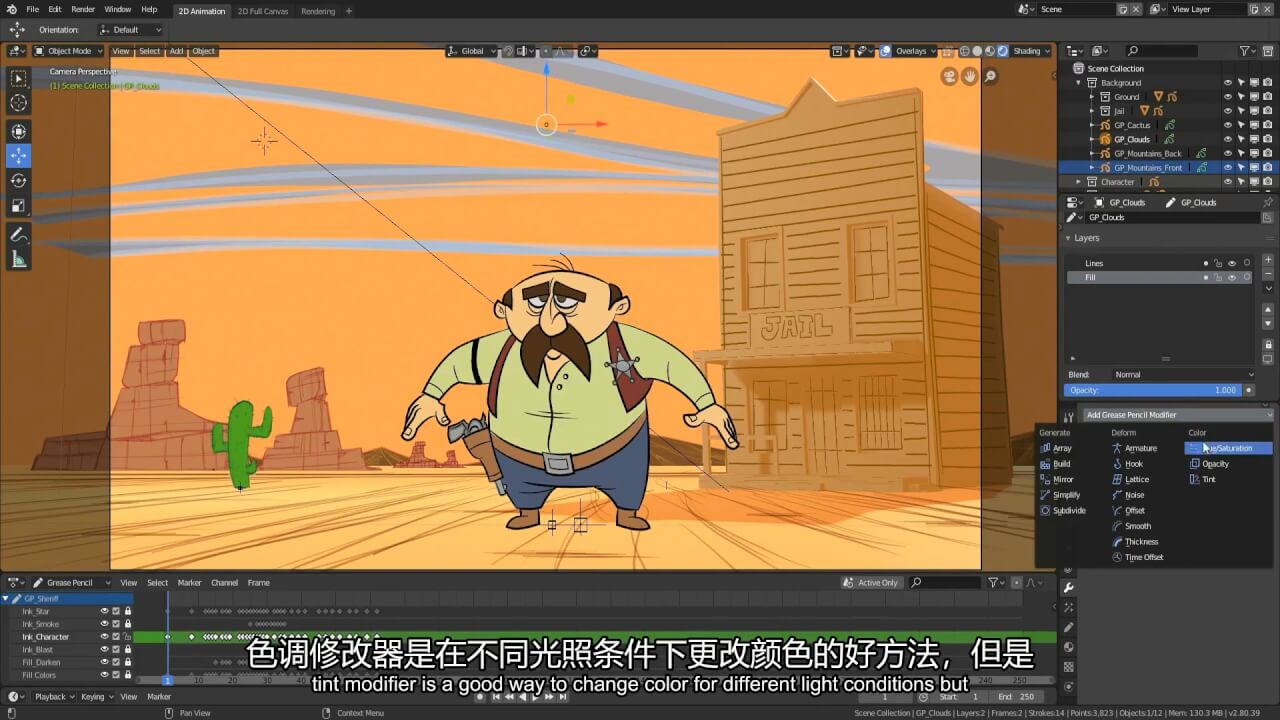Select Hue/Saturation modifier

(x=1228, y=448)
